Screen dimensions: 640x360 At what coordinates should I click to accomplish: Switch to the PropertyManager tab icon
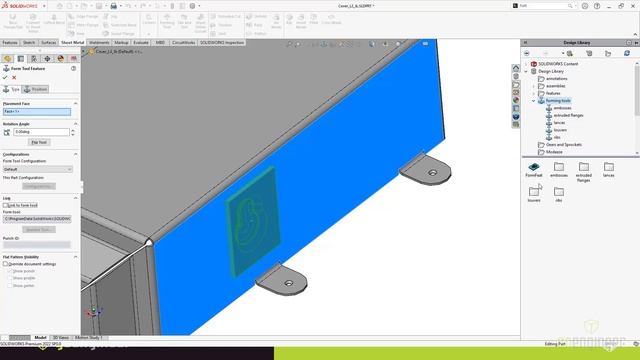[21, 59]
